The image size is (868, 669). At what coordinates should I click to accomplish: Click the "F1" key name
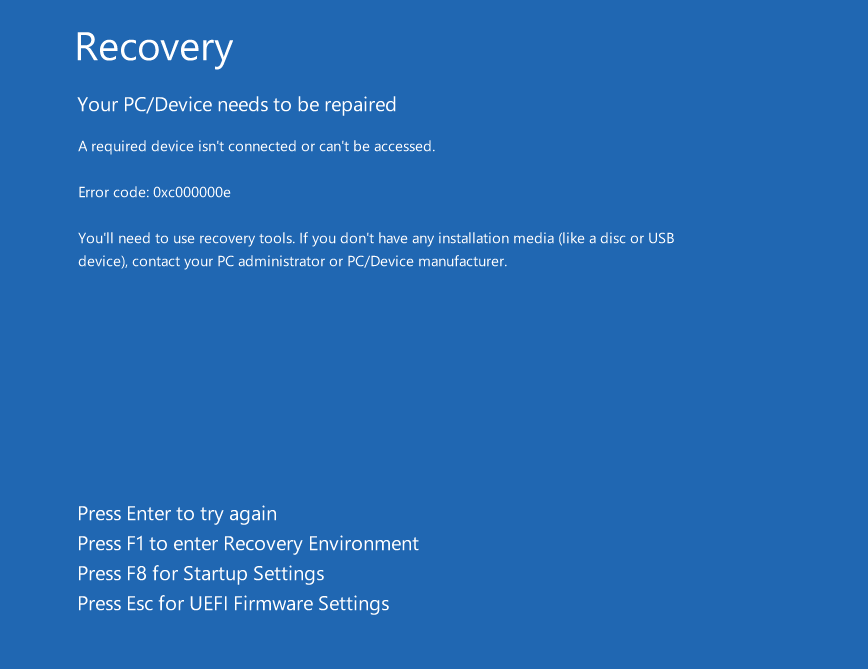(x=135, y=544)
